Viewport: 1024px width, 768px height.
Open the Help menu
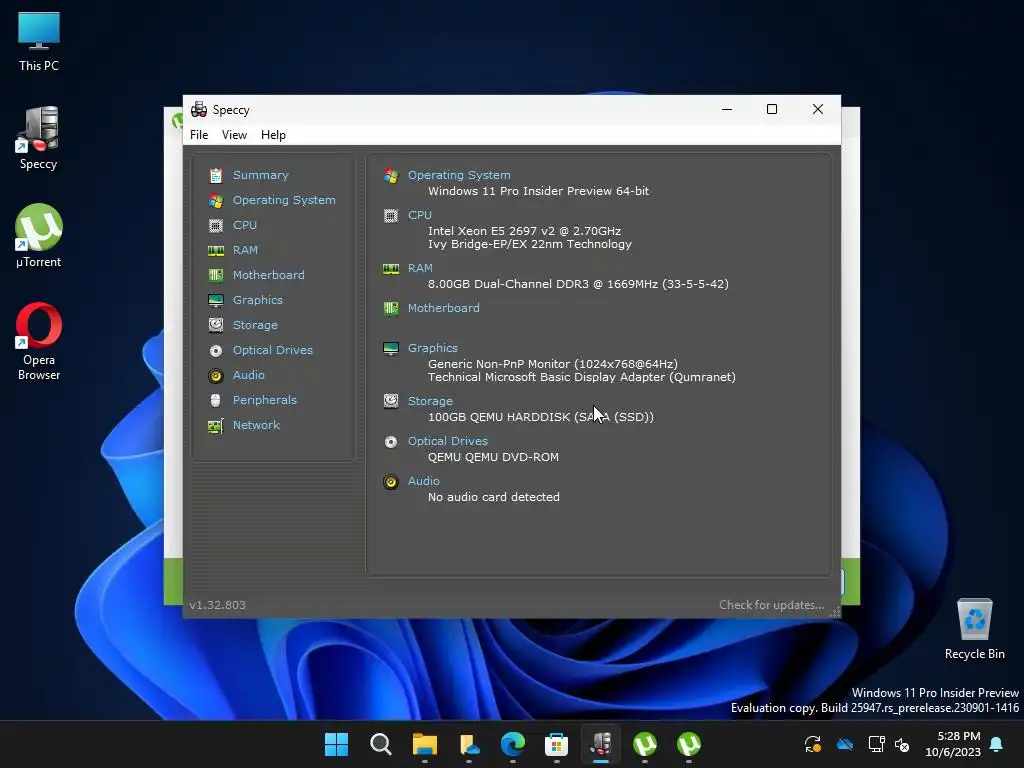coord(273,135)
